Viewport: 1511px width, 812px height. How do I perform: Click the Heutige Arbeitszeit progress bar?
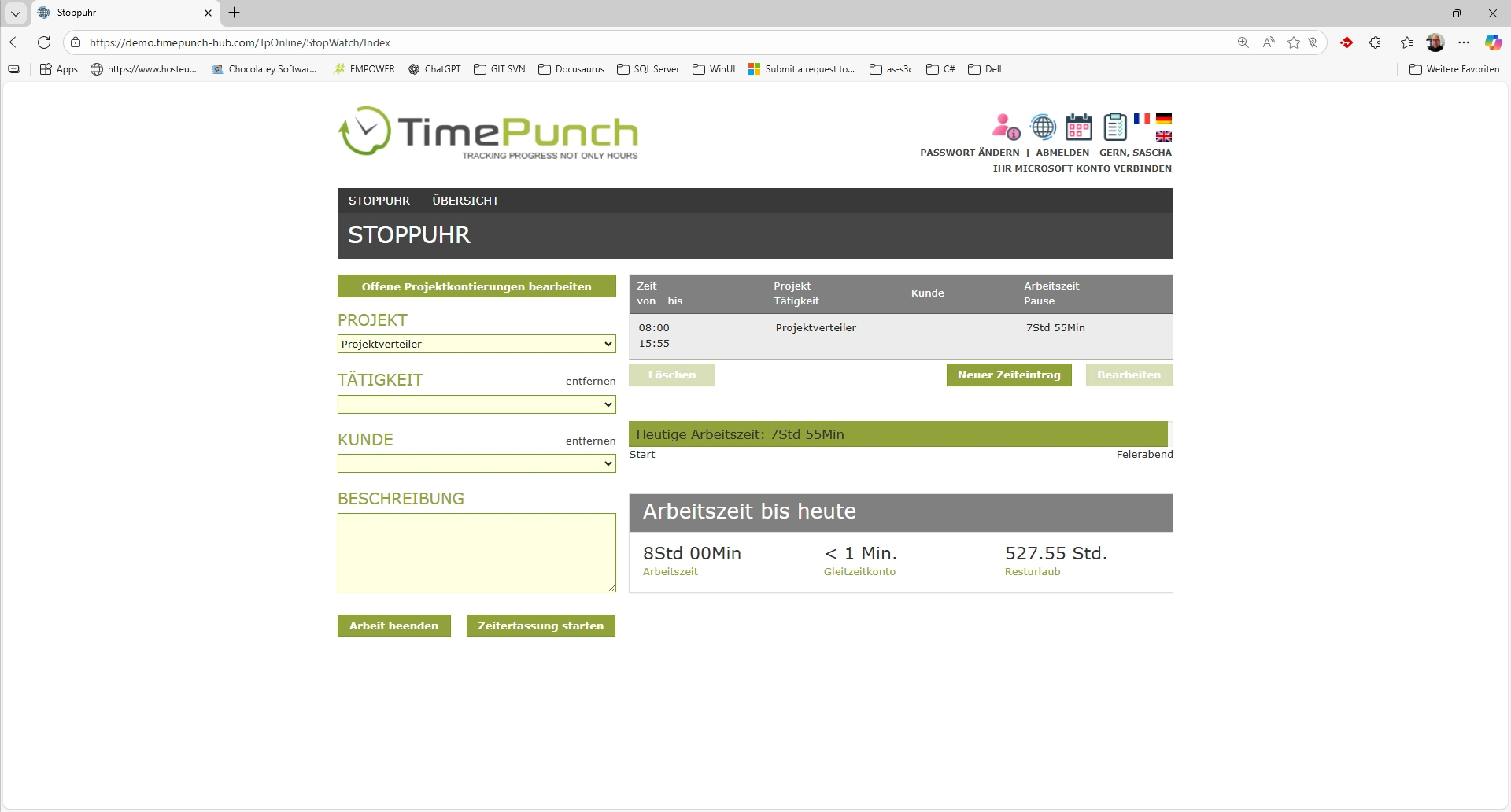[898, 434]
